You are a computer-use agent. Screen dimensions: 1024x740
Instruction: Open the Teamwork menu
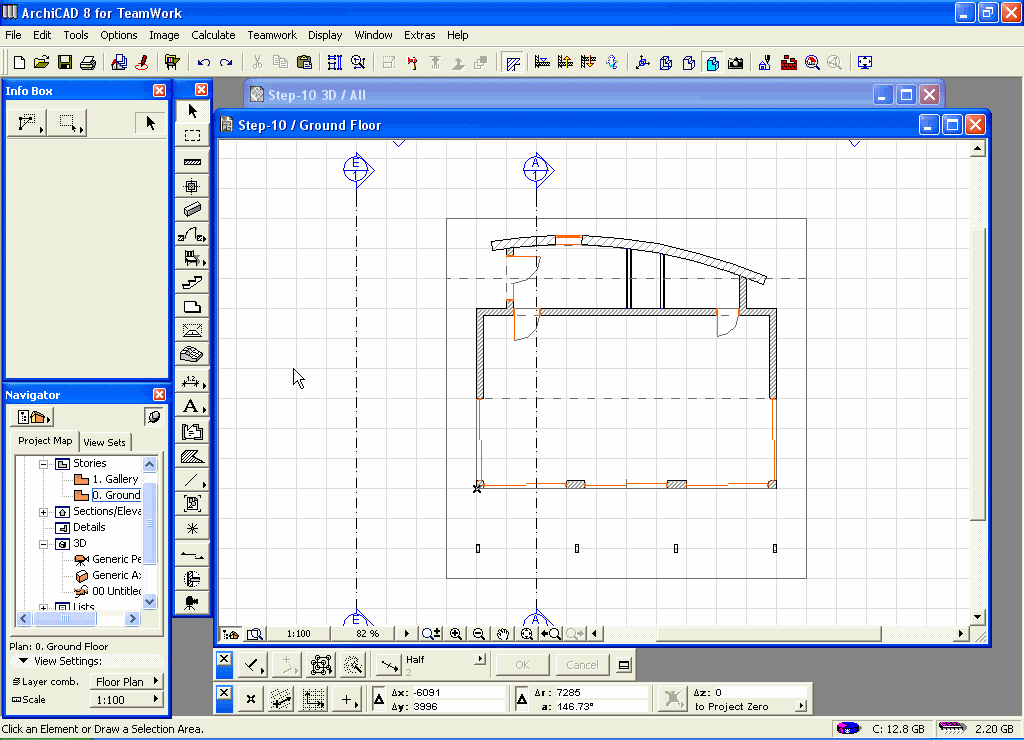click(272, 35)
